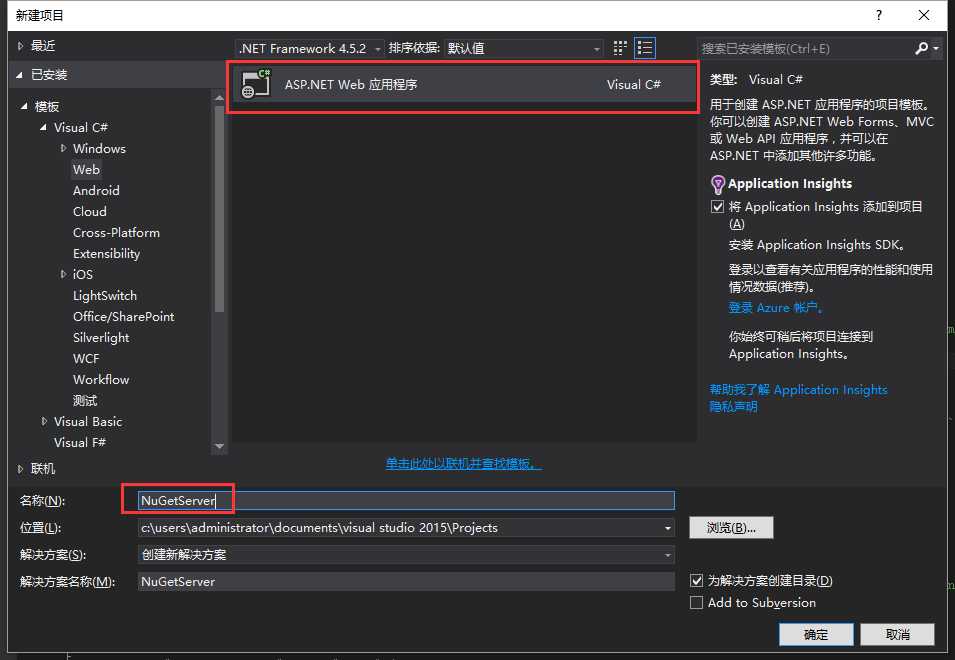Expand the 联机 section
The width and height of the screenshot is (955, 660).
[x=20, y=469]
